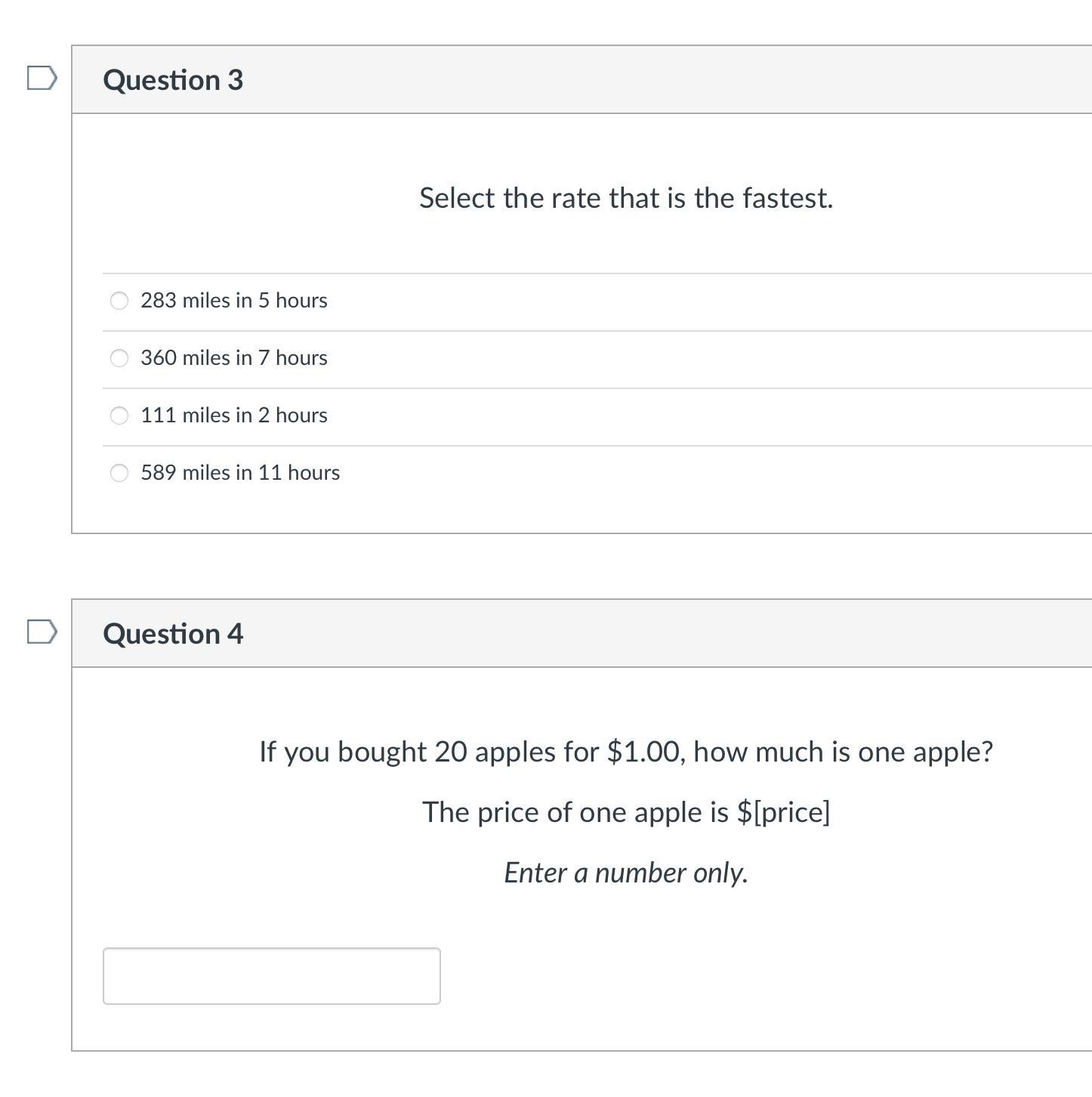Select the 283 miles in 5 hours radio button
The height and width of the screenshot is (1097, 1092).
[x=119, y=301]
